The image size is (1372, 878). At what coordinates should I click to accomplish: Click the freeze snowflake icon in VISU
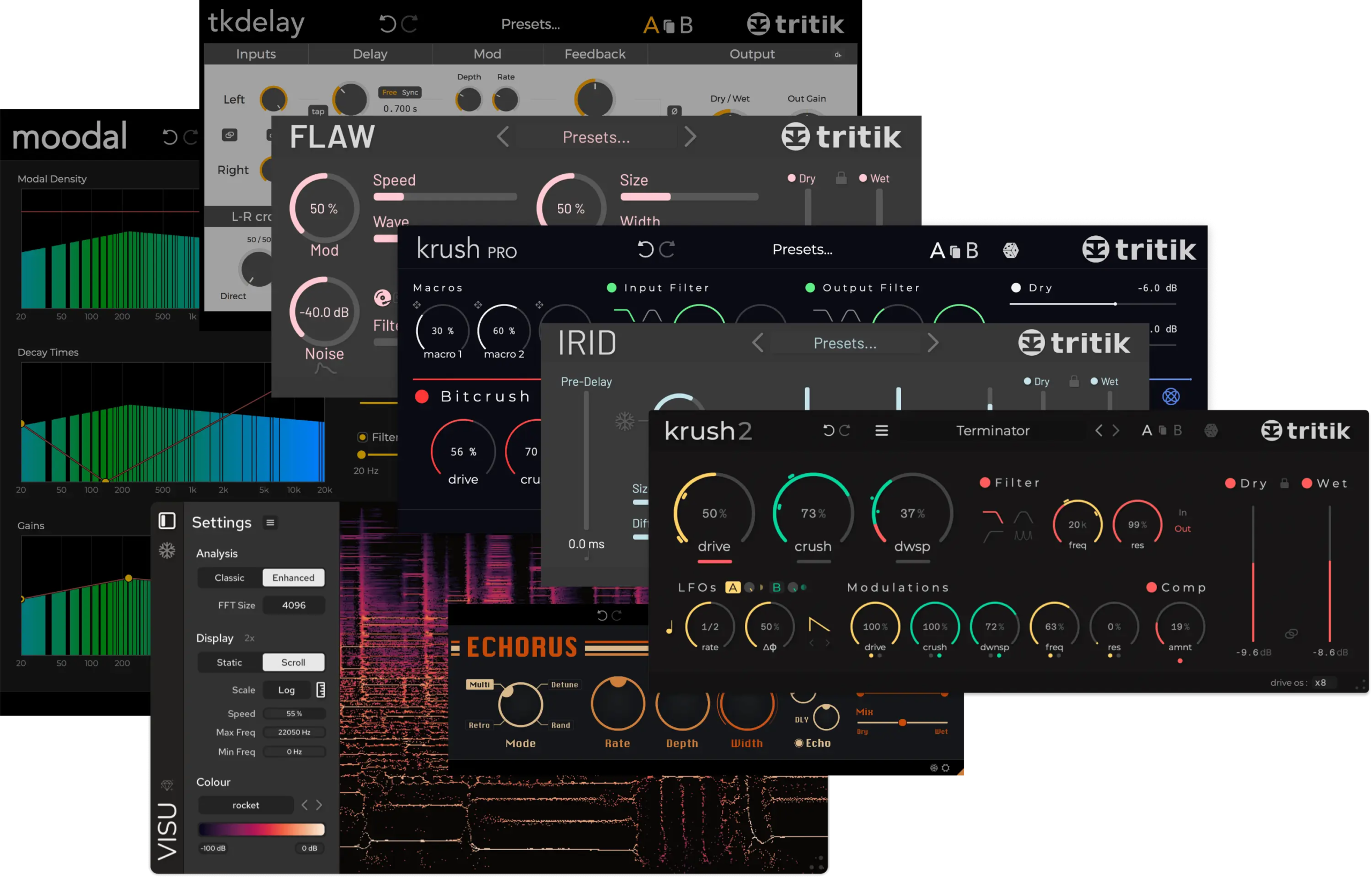point(167,550)
